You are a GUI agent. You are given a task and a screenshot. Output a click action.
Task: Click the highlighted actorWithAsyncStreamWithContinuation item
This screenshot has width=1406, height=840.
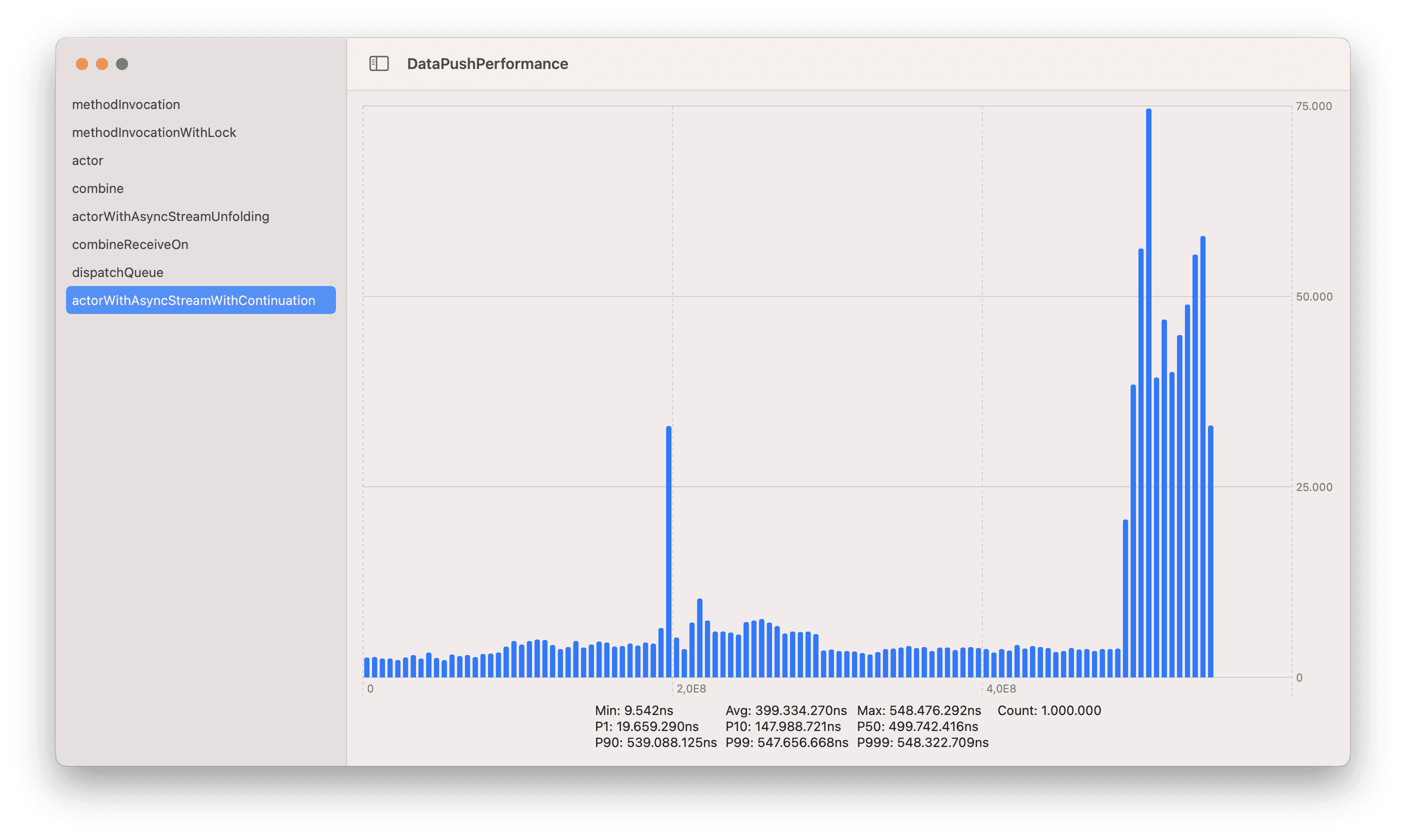click(x=193, y=300)
